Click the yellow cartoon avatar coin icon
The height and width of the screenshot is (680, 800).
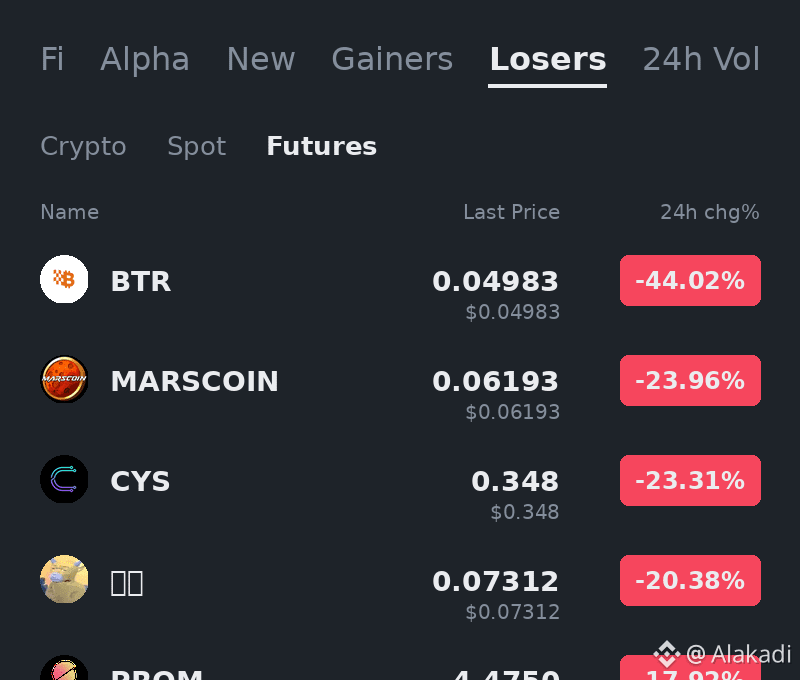64,579
